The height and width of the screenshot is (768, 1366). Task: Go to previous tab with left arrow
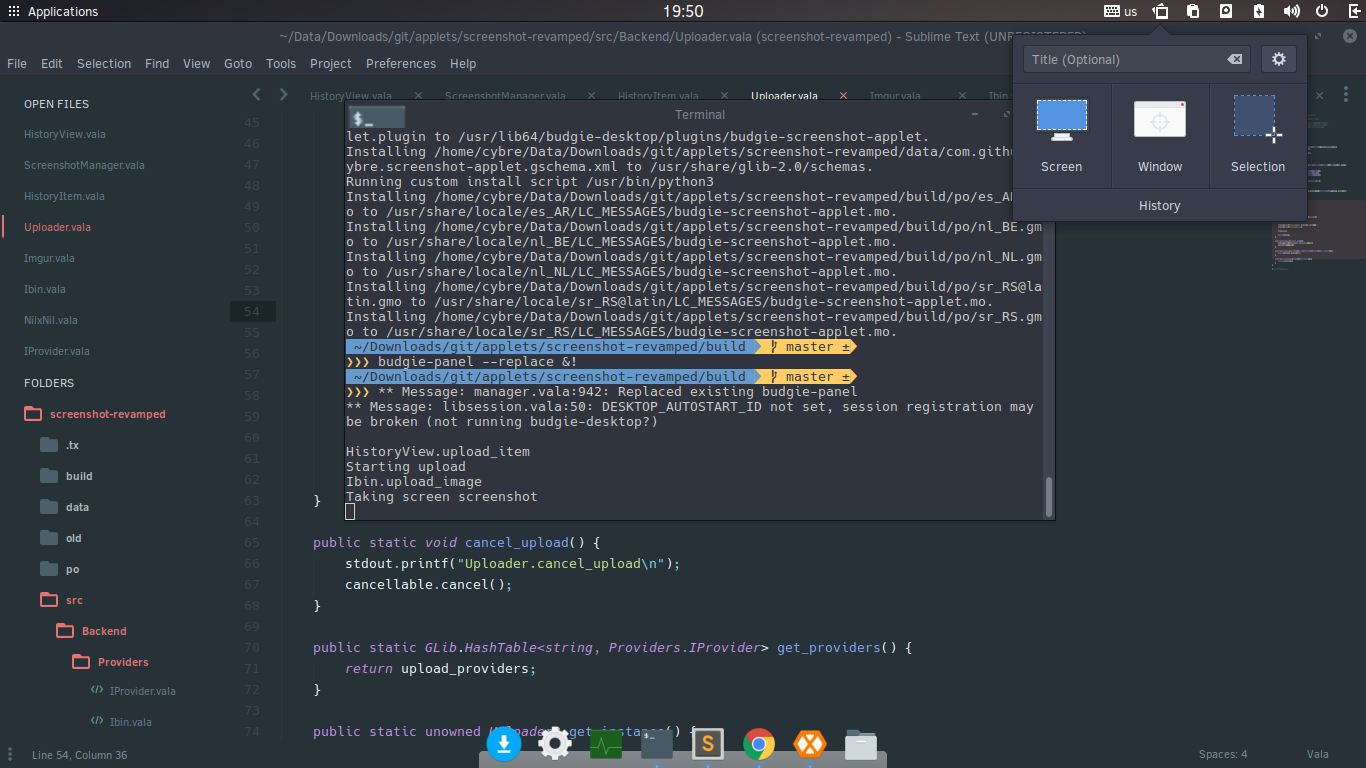click(x=257, y=94)
